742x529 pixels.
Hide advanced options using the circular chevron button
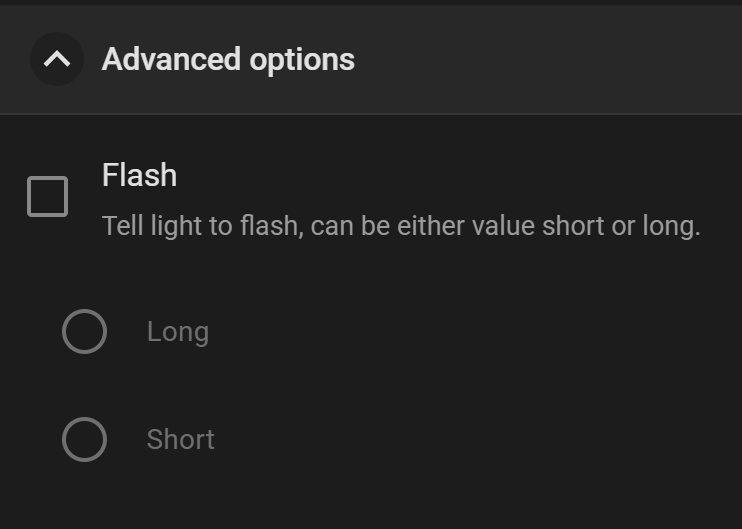pyautogui.click(x=57, y=60)
